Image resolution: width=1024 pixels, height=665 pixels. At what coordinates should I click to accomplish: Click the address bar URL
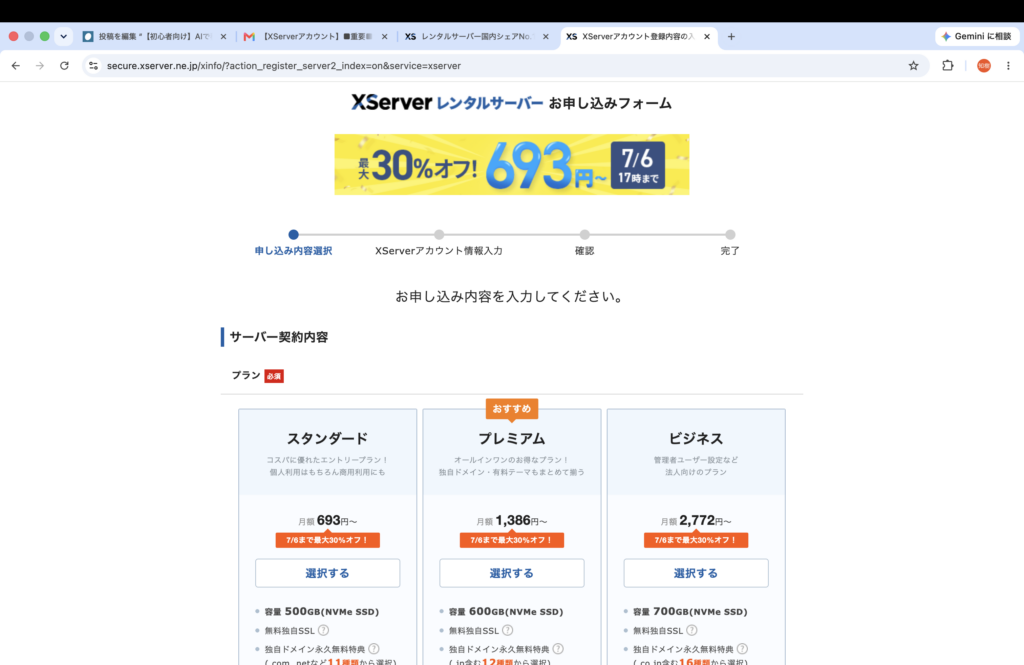pos(283,66)
